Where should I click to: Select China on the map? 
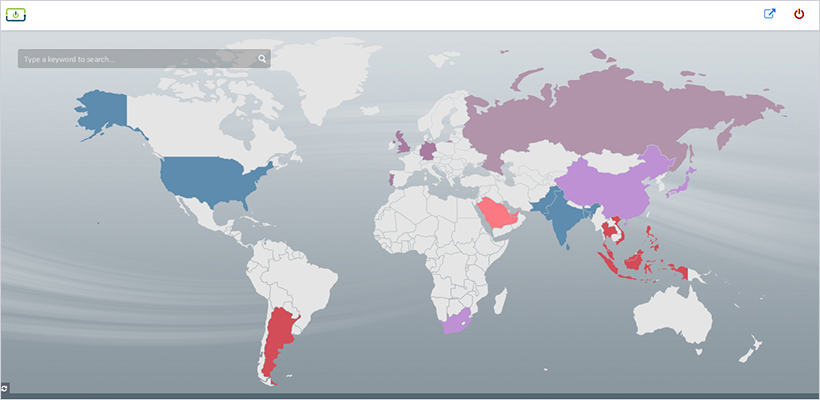[x=610, y=185]
